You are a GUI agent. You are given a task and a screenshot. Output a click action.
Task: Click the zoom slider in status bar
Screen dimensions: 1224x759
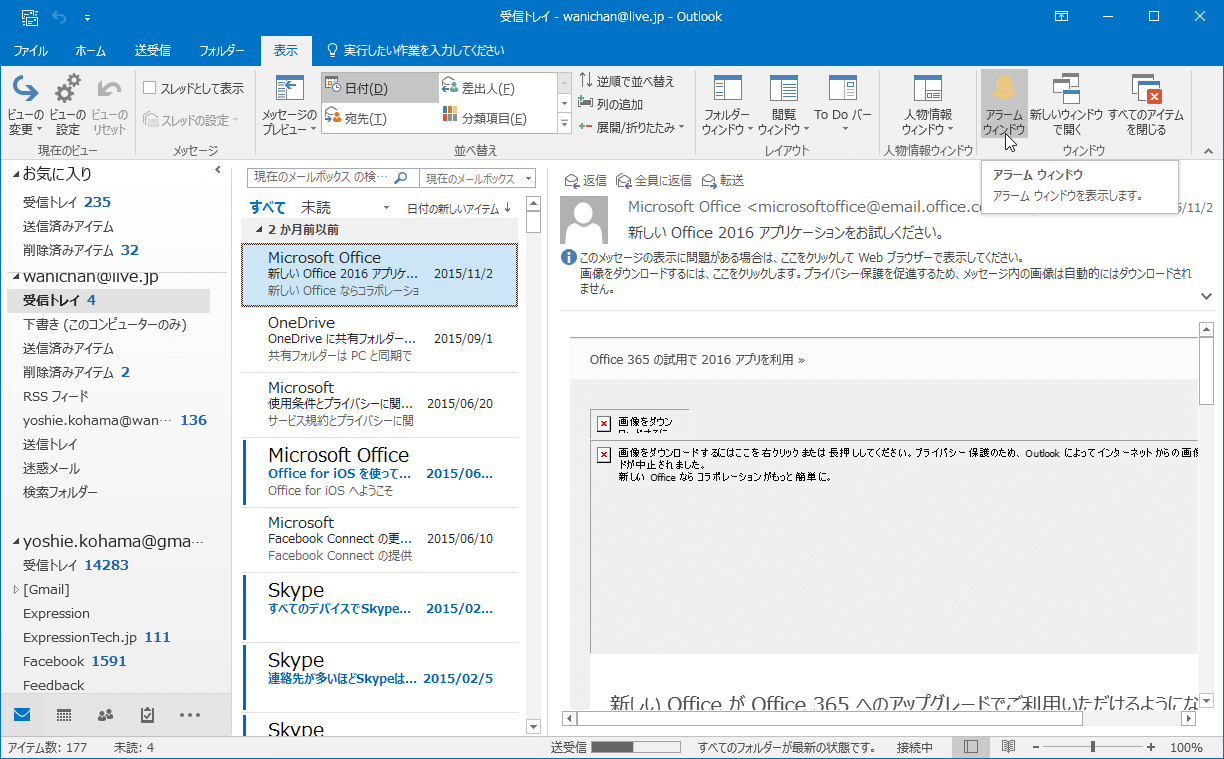(x=1092, y=747)
